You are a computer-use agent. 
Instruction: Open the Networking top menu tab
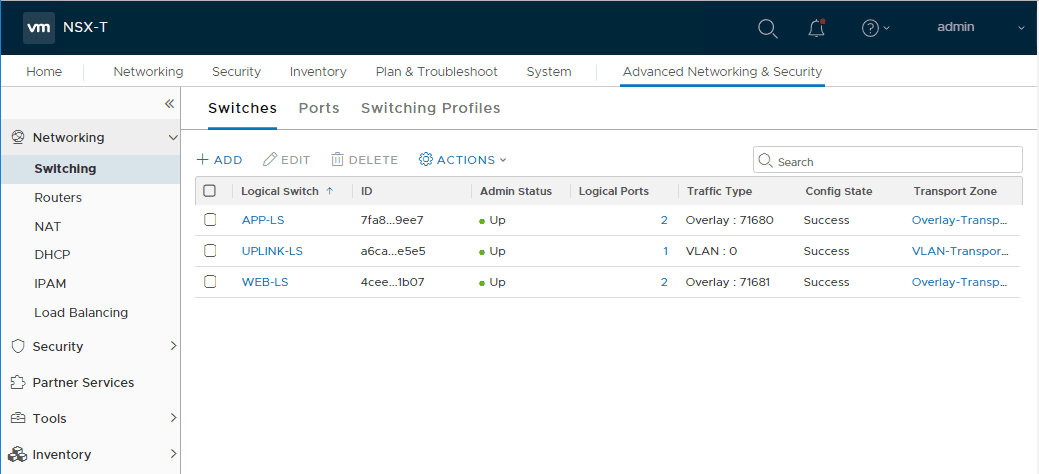tap(148, 72)
